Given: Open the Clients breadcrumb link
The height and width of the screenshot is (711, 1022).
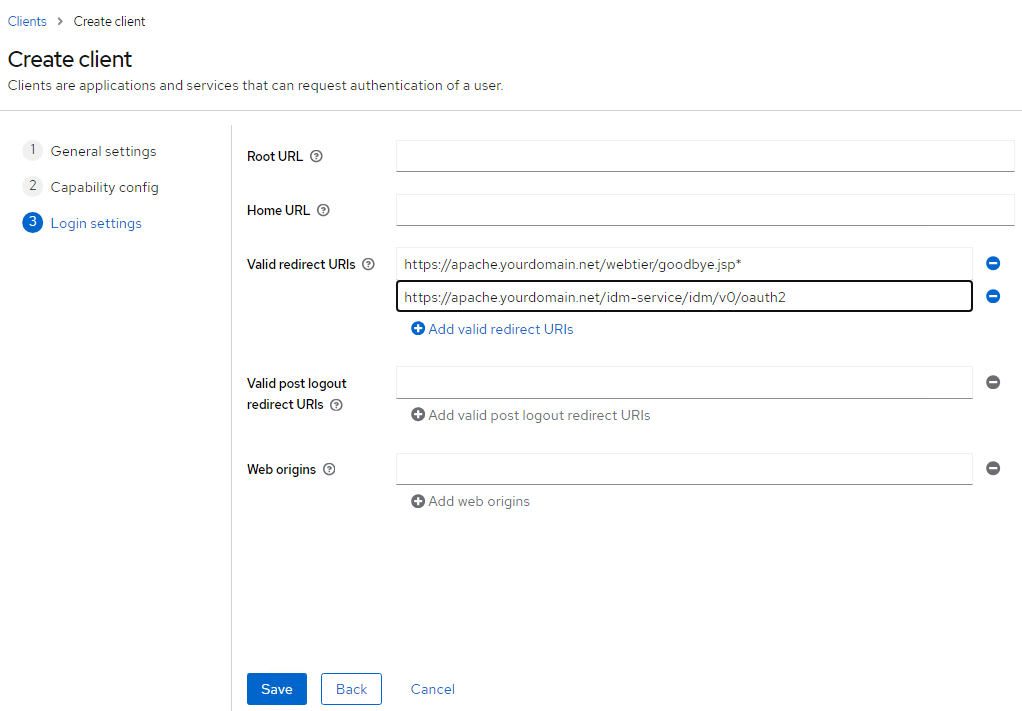Looking at the screenshot, I should click(27, 21).
